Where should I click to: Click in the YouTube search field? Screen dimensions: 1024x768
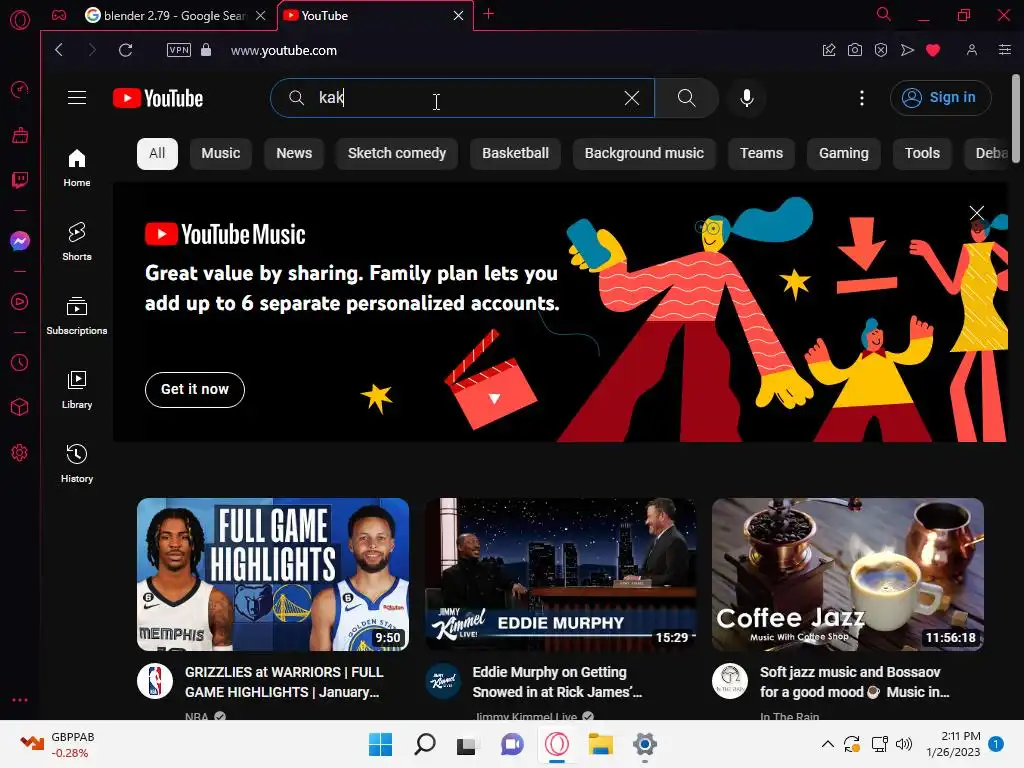pos(464,98)
